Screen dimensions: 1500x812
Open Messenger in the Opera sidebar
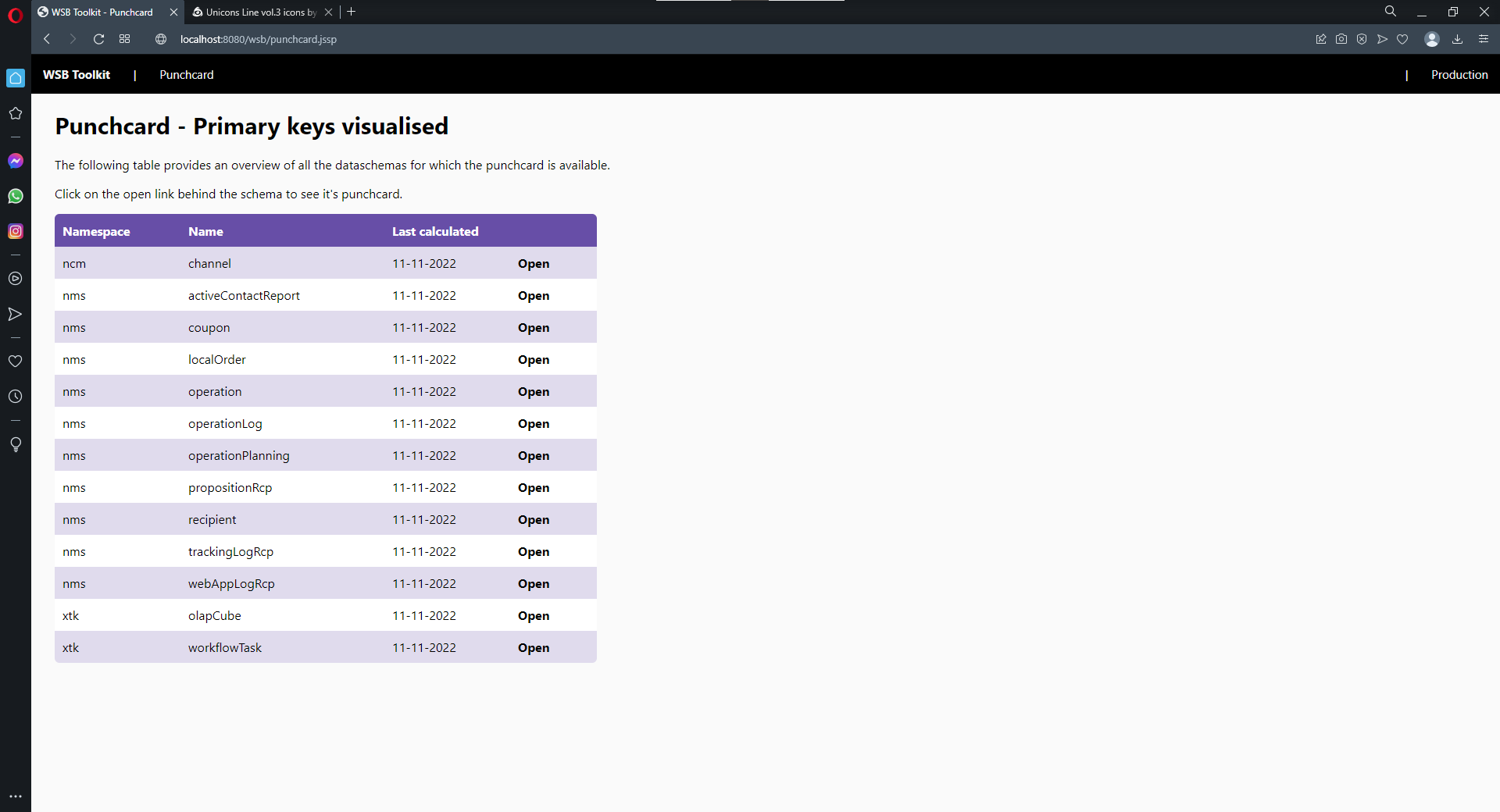pos(16,161)
